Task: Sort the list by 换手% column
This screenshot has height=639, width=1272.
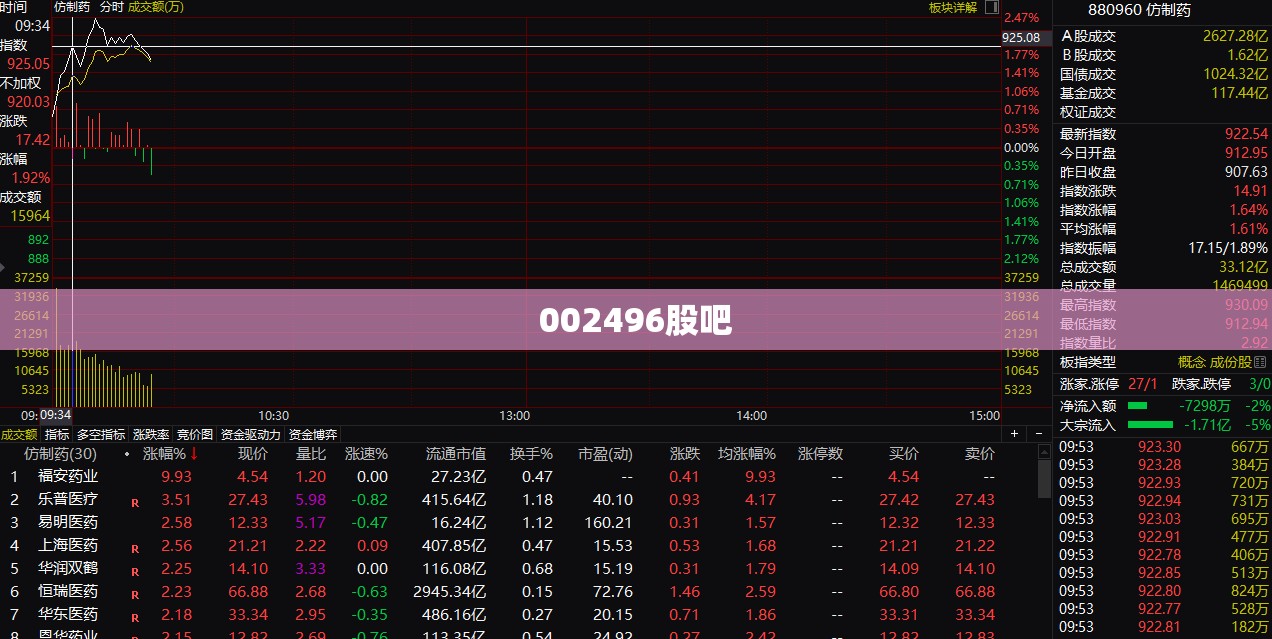Action: tap(531, 454)
